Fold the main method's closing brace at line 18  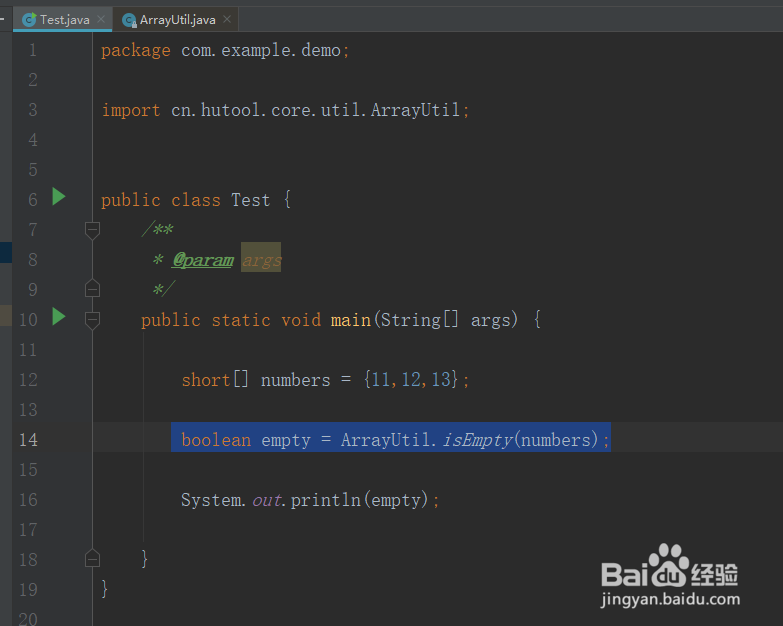click(x=92, y=558)
